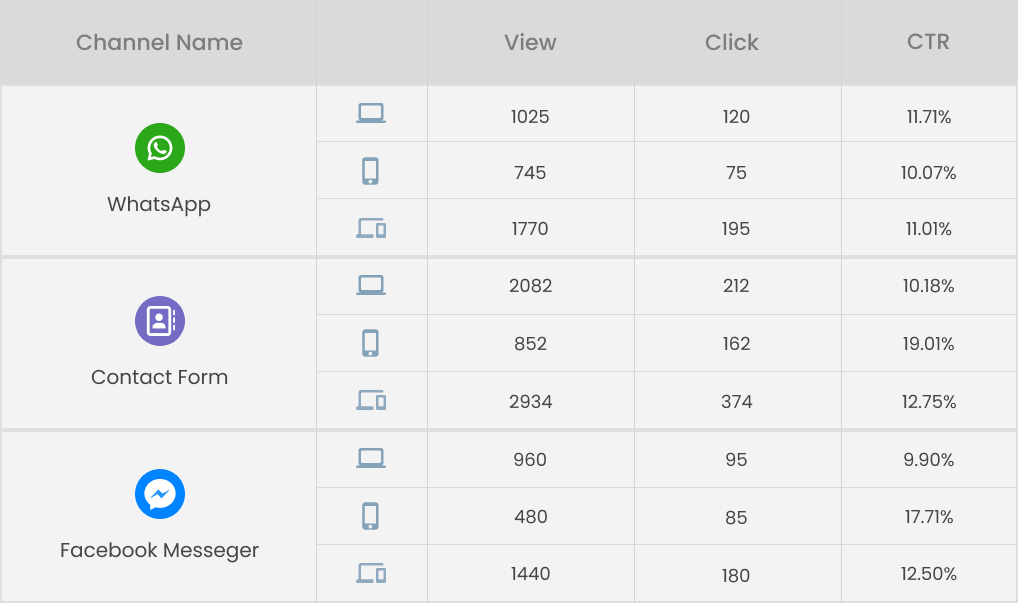Click the Facebook Messeger channel label
The image size is (1018, 603).
click(159, 550)
